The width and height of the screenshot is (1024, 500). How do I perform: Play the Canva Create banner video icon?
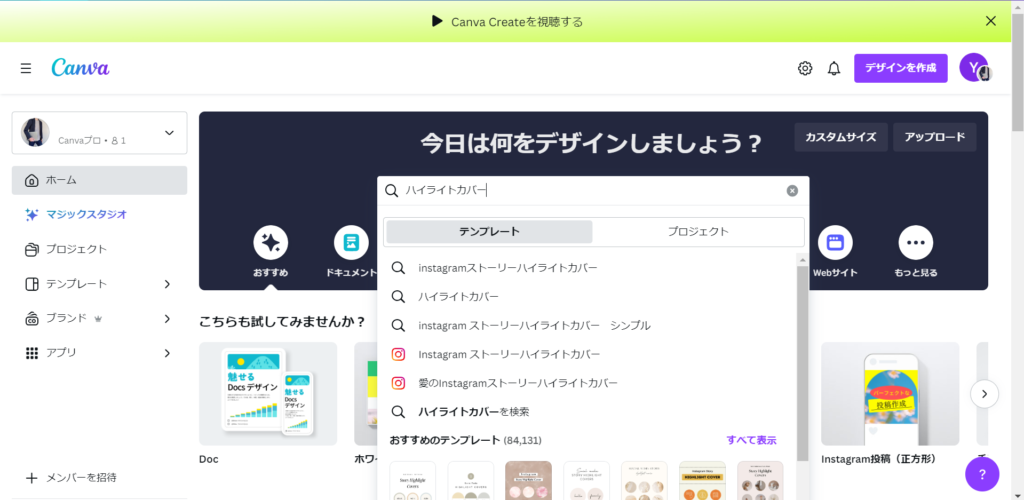(438, 22)
